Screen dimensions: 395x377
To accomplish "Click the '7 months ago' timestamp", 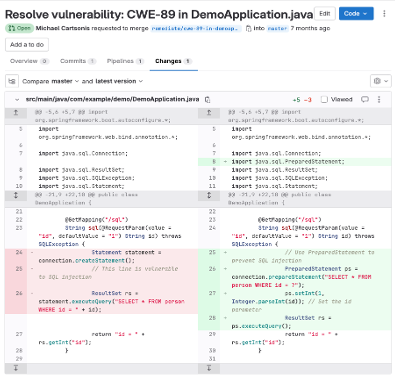I will [x=310, y=28].
